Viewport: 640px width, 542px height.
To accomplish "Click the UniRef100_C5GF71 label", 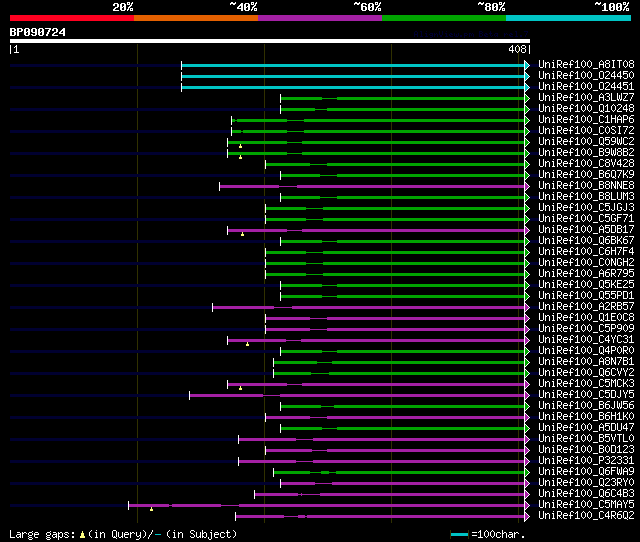I will pyautogui.click(x=586, y=218).
